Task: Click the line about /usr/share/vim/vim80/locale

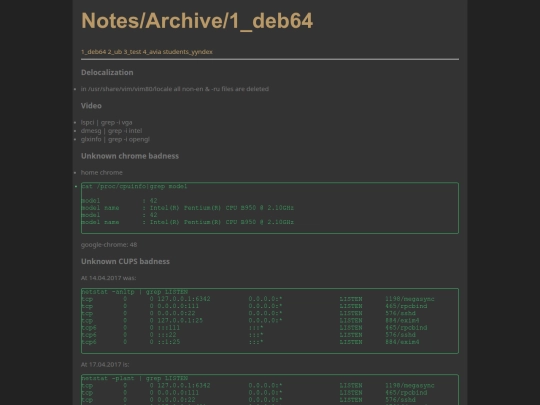Action: tap(175, 89)
